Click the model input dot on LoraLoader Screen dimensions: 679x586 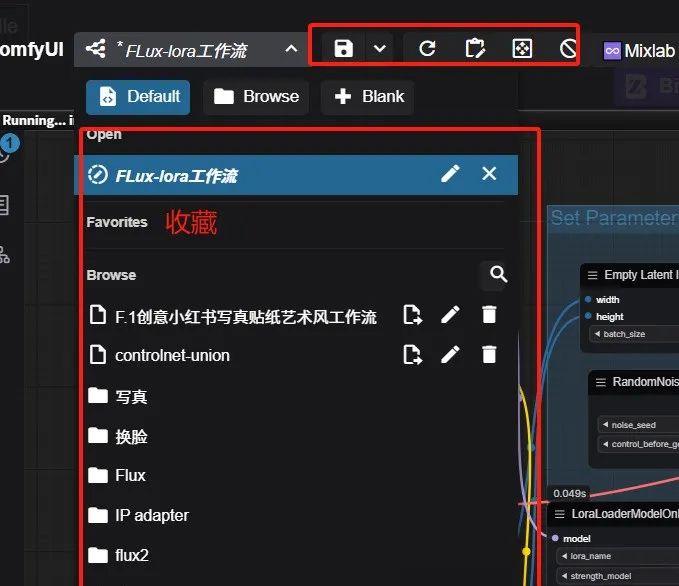tap(555, 538)
